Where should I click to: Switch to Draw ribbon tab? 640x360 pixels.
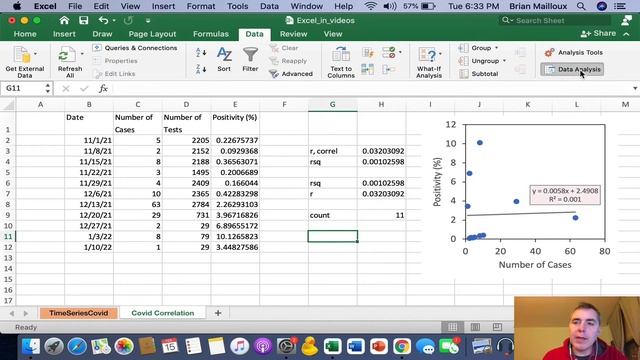102,34
